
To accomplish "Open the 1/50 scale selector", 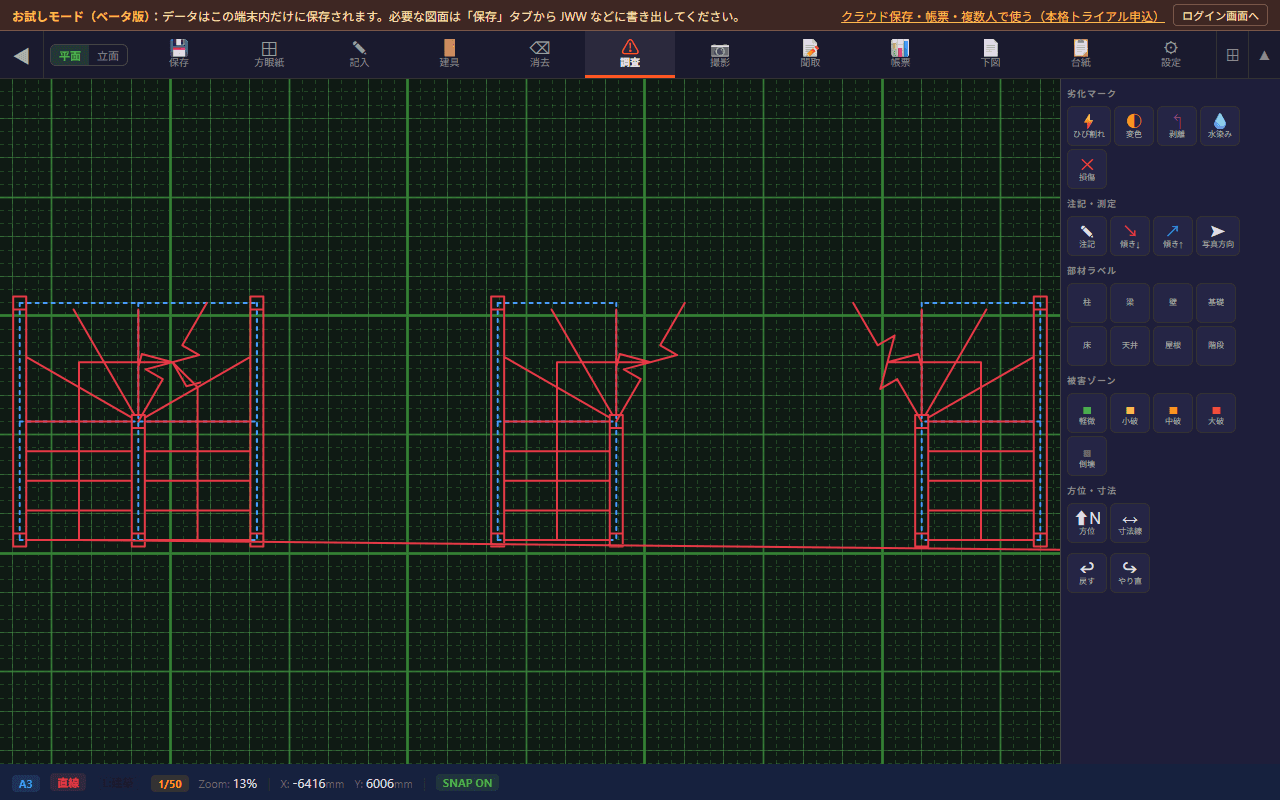I will point(169,783).
